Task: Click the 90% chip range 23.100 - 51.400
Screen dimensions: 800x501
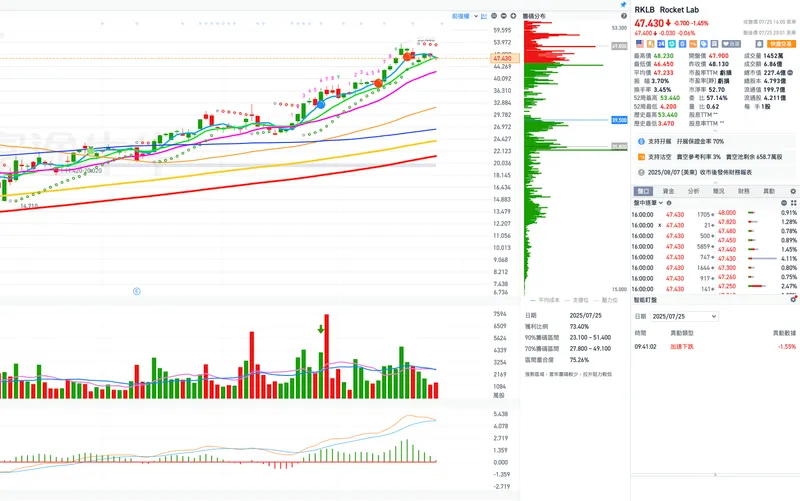Action: point(590,337)
